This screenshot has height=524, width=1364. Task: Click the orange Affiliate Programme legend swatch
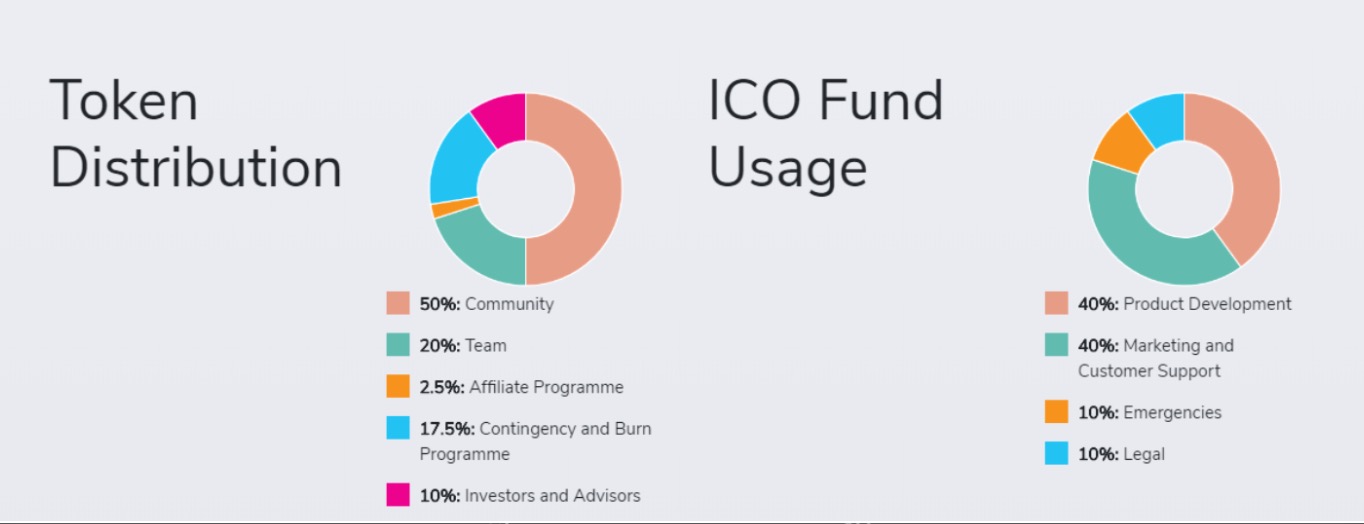pos(398,386)
